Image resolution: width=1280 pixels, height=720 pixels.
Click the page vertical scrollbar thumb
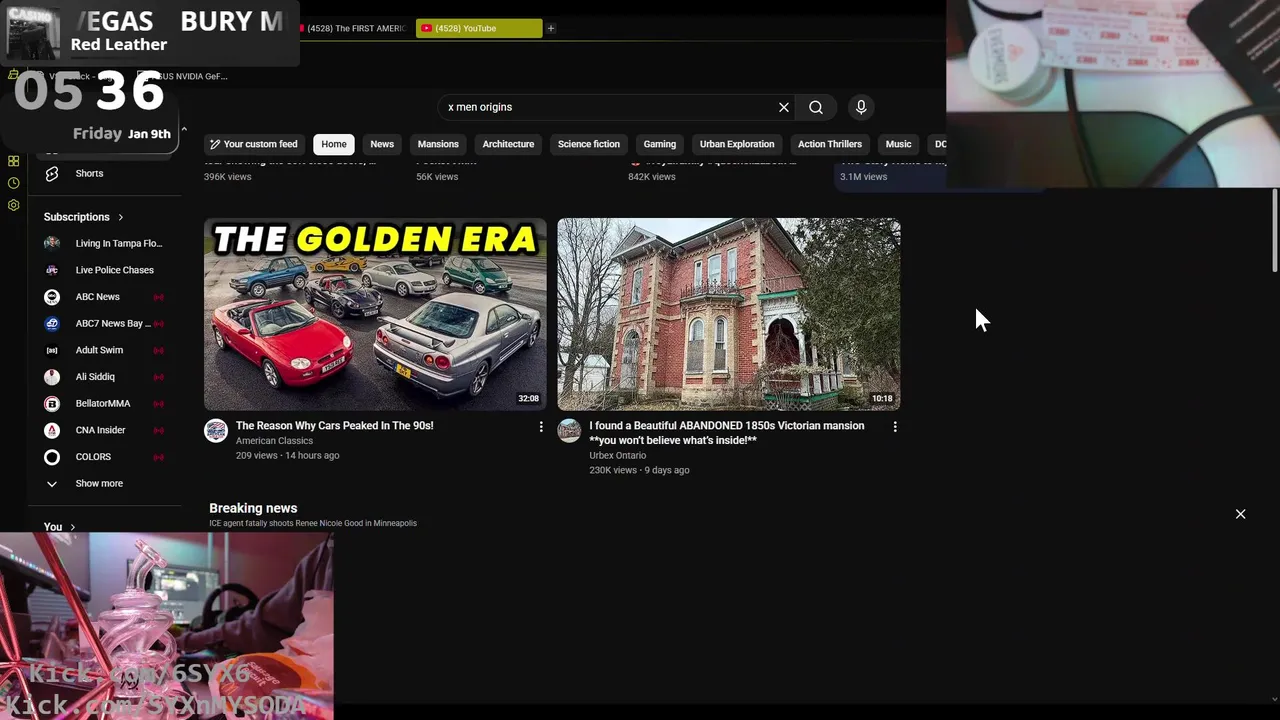[x=1274, y=230]
